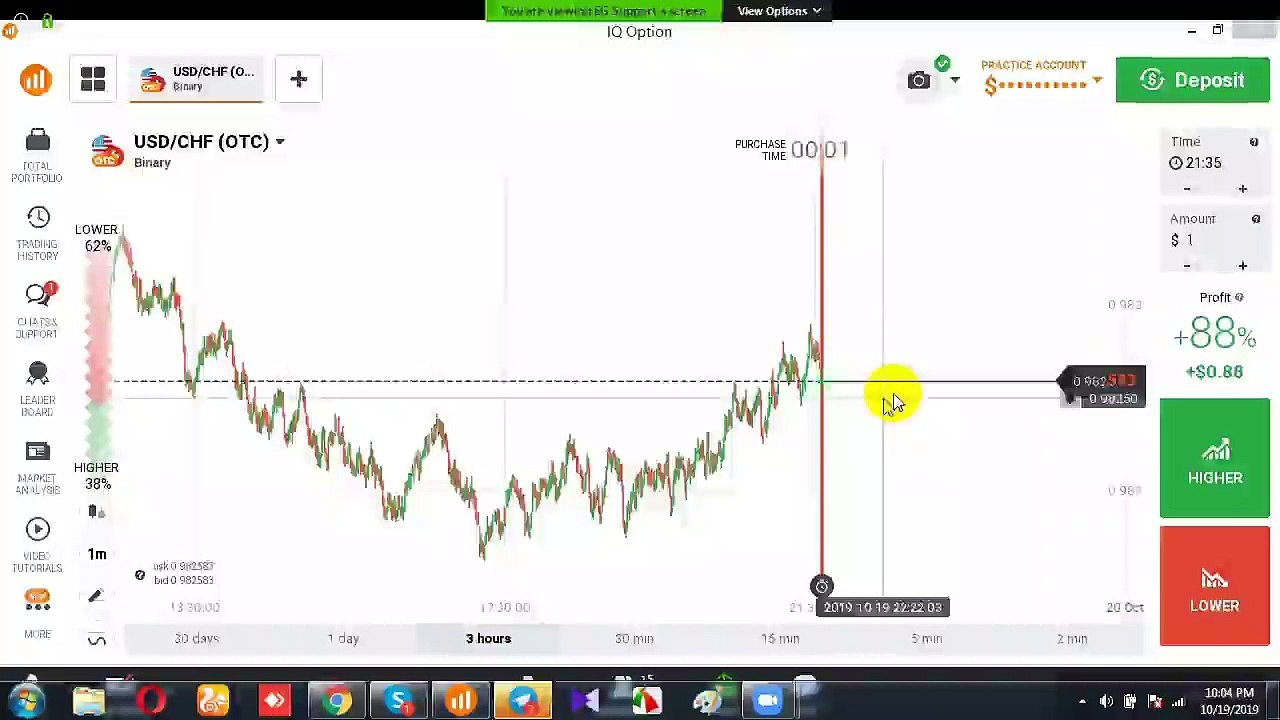Expand the camera dropdown arrow
Screen dimensions: 1280x720
click(954, 80)
